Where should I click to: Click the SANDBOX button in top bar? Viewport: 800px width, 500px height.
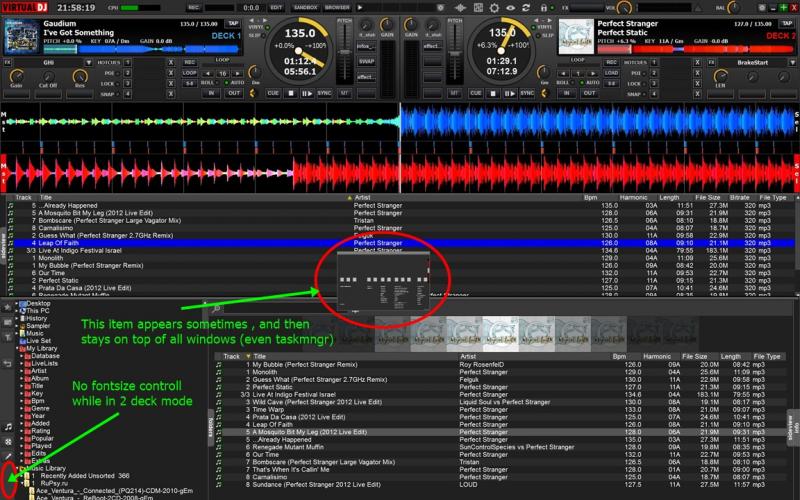[x=305, y=8]
